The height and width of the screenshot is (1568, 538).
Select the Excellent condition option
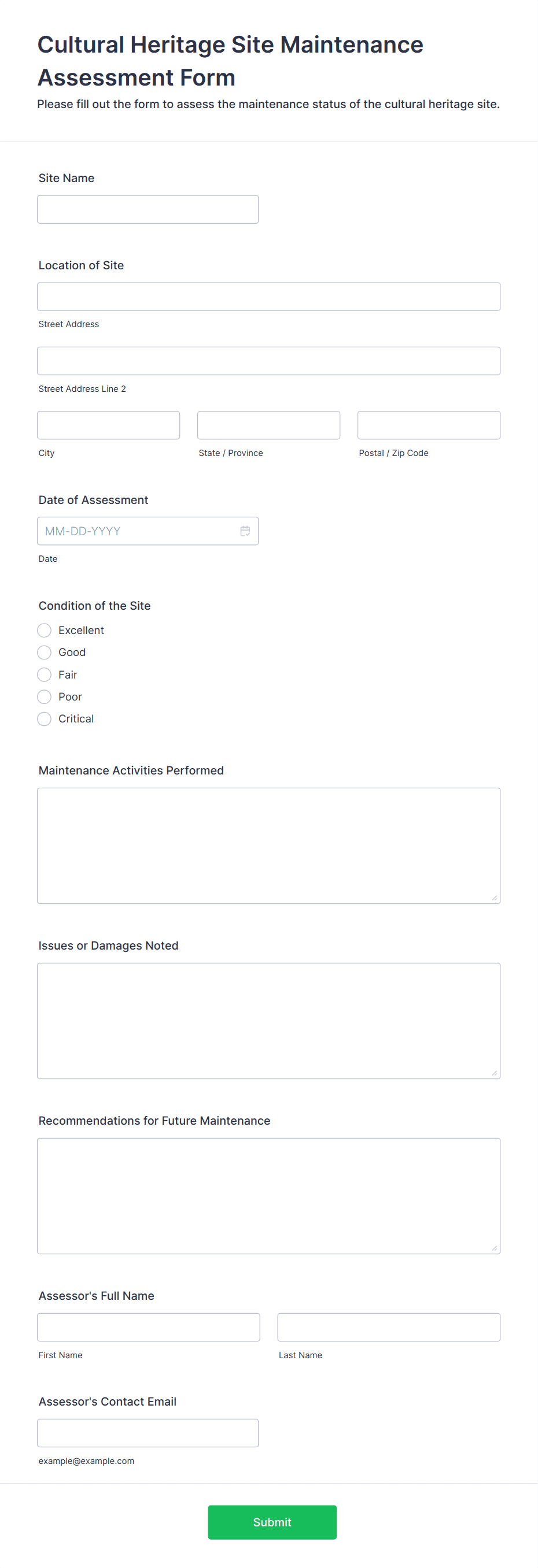(x=45, y=630)
